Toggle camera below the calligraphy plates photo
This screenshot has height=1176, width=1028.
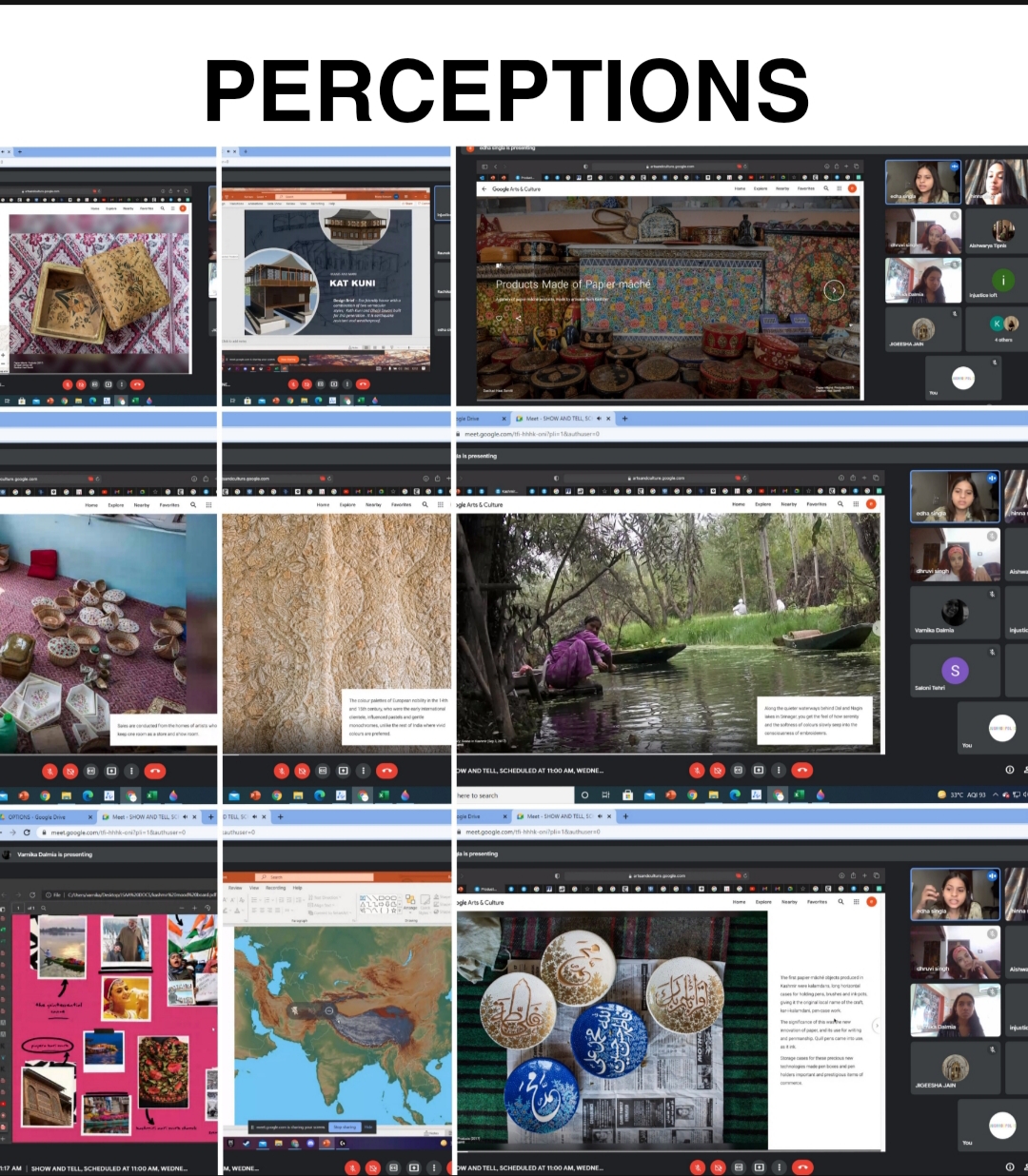click(718, 1167)
